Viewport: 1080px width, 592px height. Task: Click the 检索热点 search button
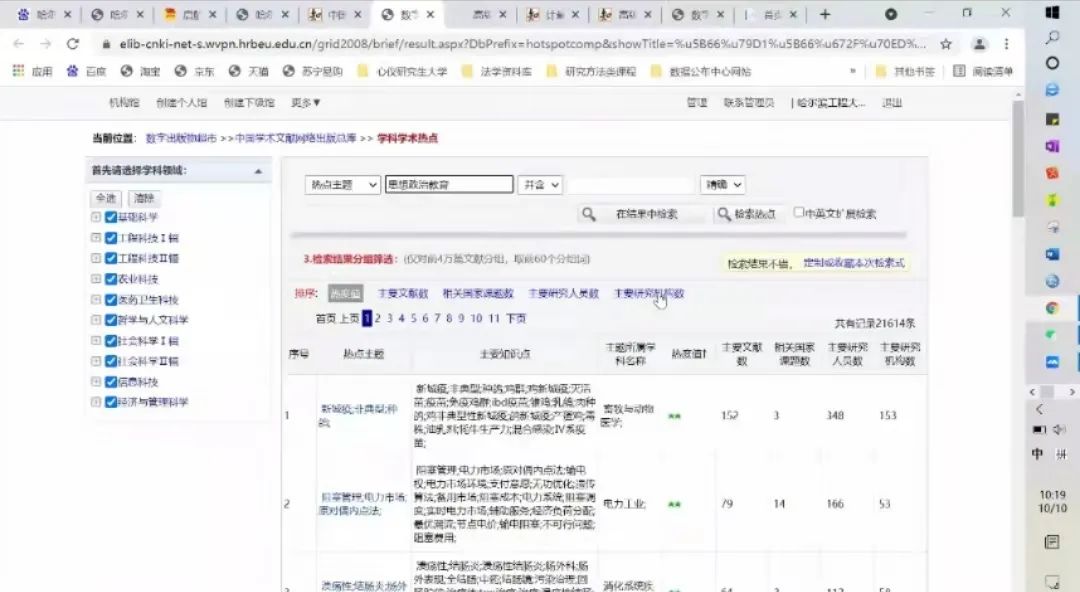coord(747,214)
